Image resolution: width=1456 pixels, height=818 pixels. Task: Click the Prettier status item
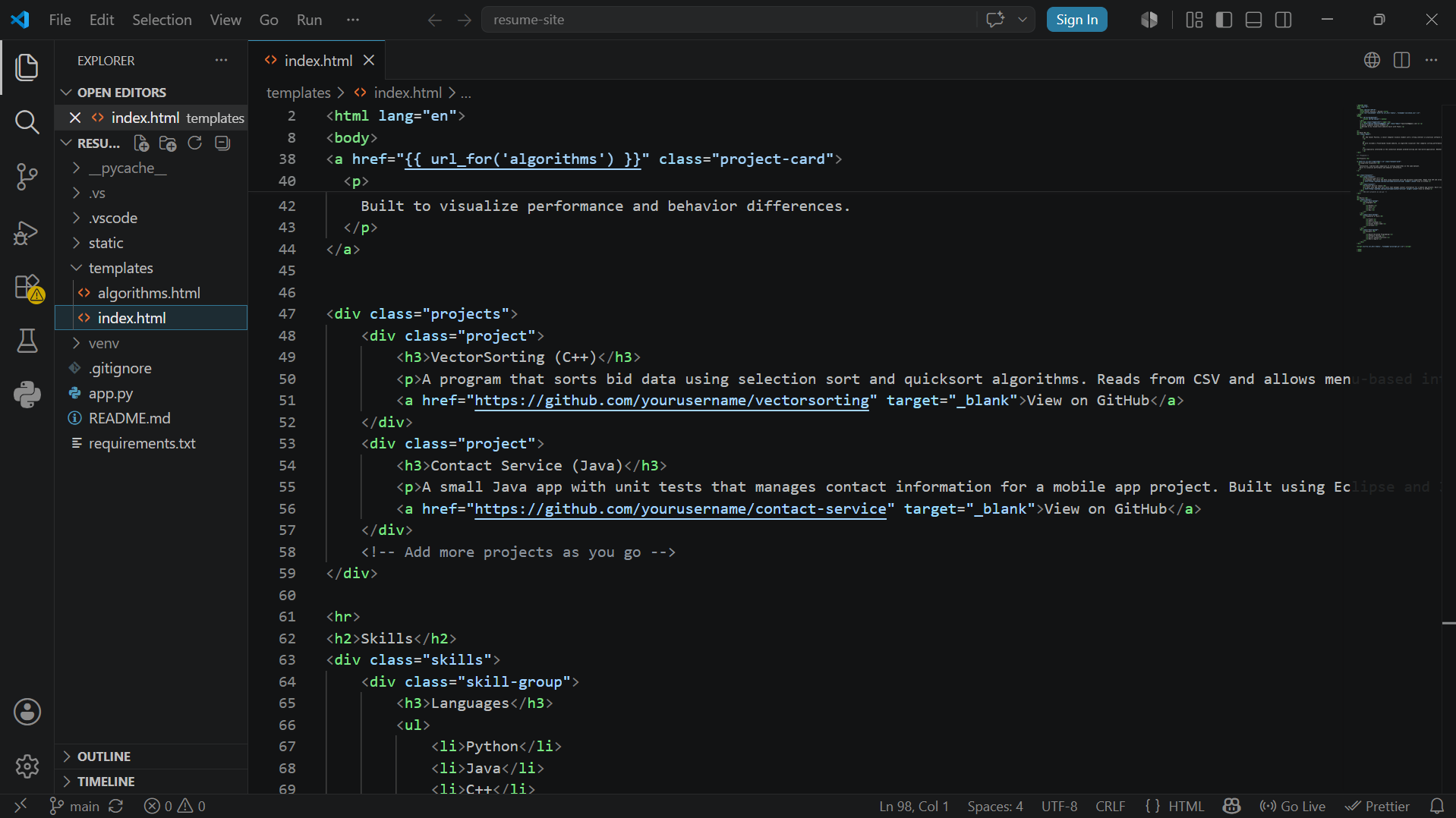pyautogui.click(x=1377, y=806)
